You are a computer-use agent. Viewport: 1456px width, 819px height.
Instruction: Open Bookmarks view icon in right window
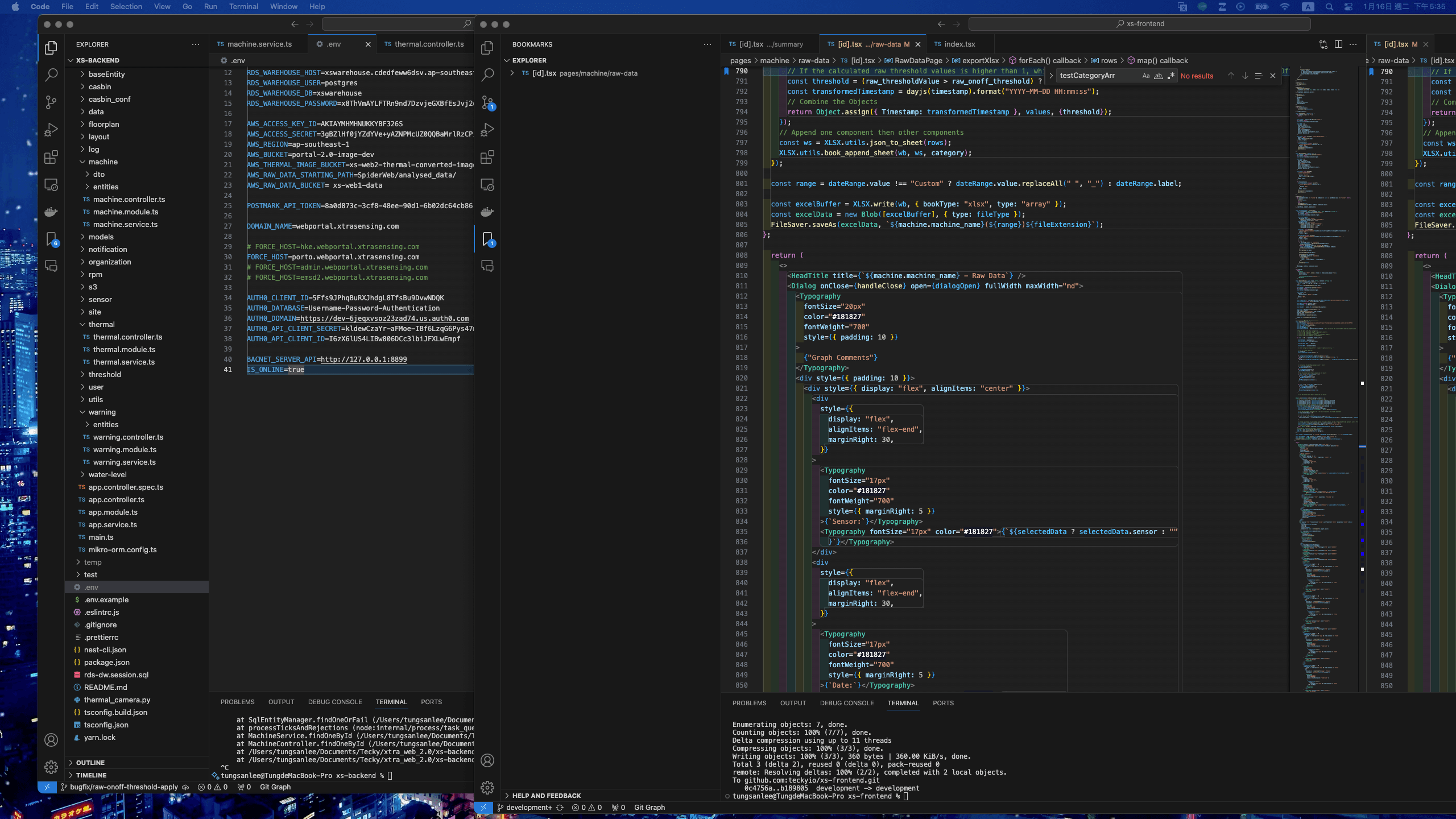click(487, 239)
